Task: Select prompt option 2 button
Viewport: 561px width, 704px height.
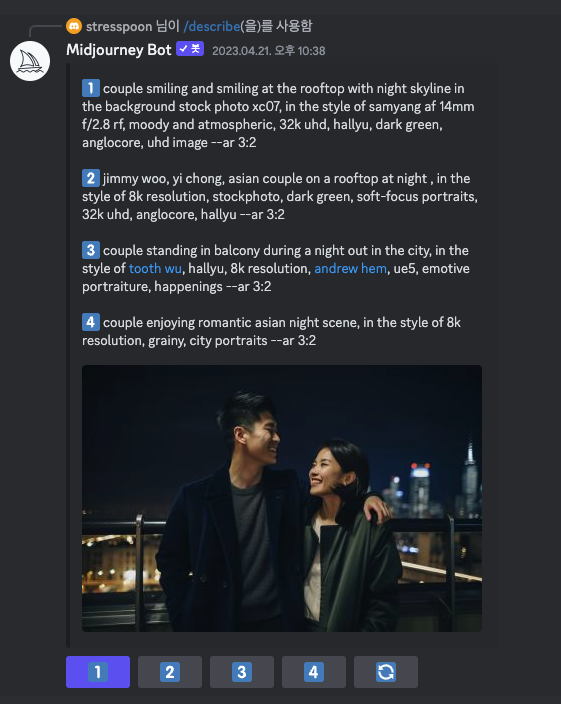Action: tap(170, 672)
